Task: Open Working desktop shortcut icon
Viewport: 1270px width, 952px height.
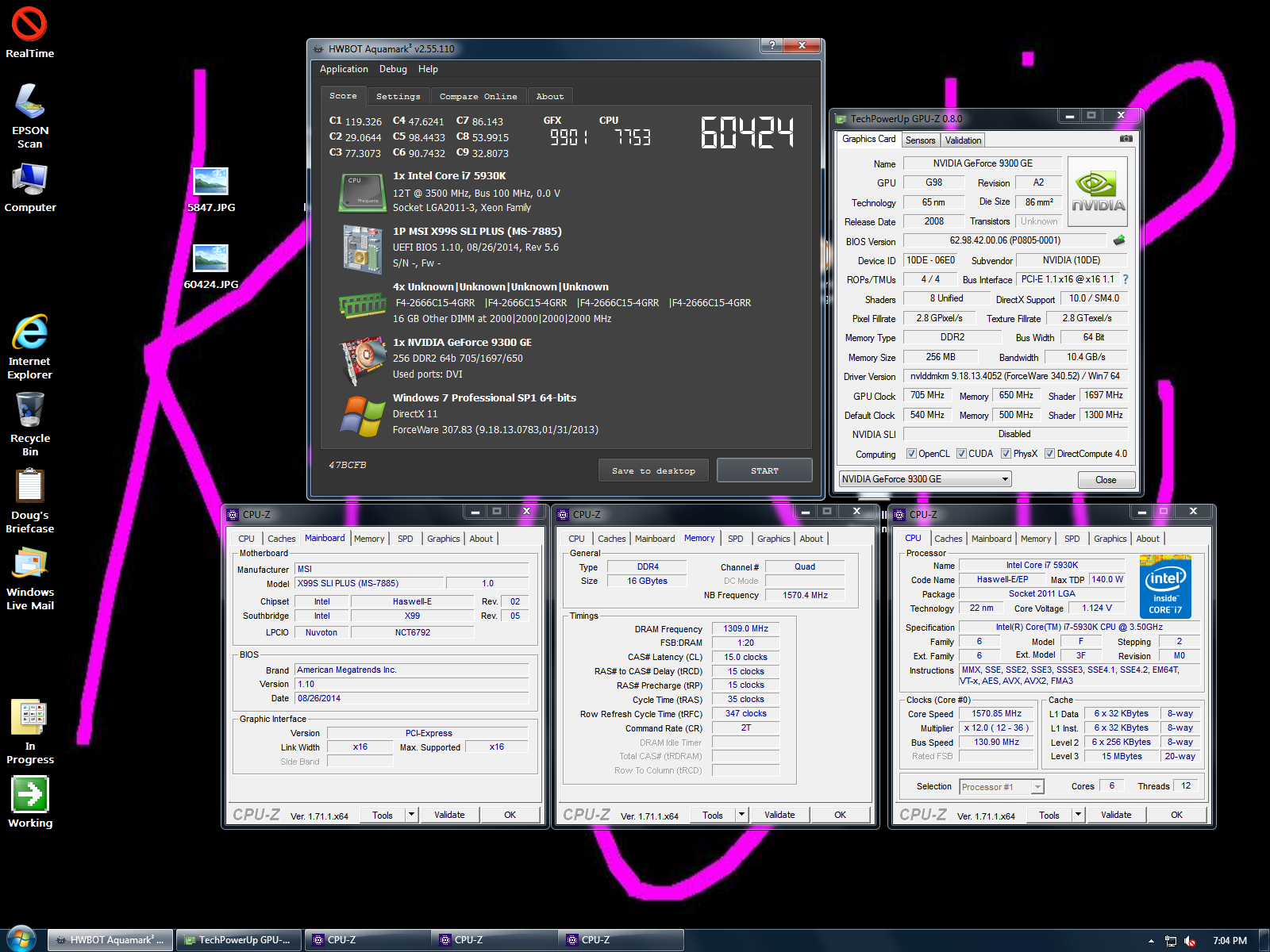Action: pos(29,802)
